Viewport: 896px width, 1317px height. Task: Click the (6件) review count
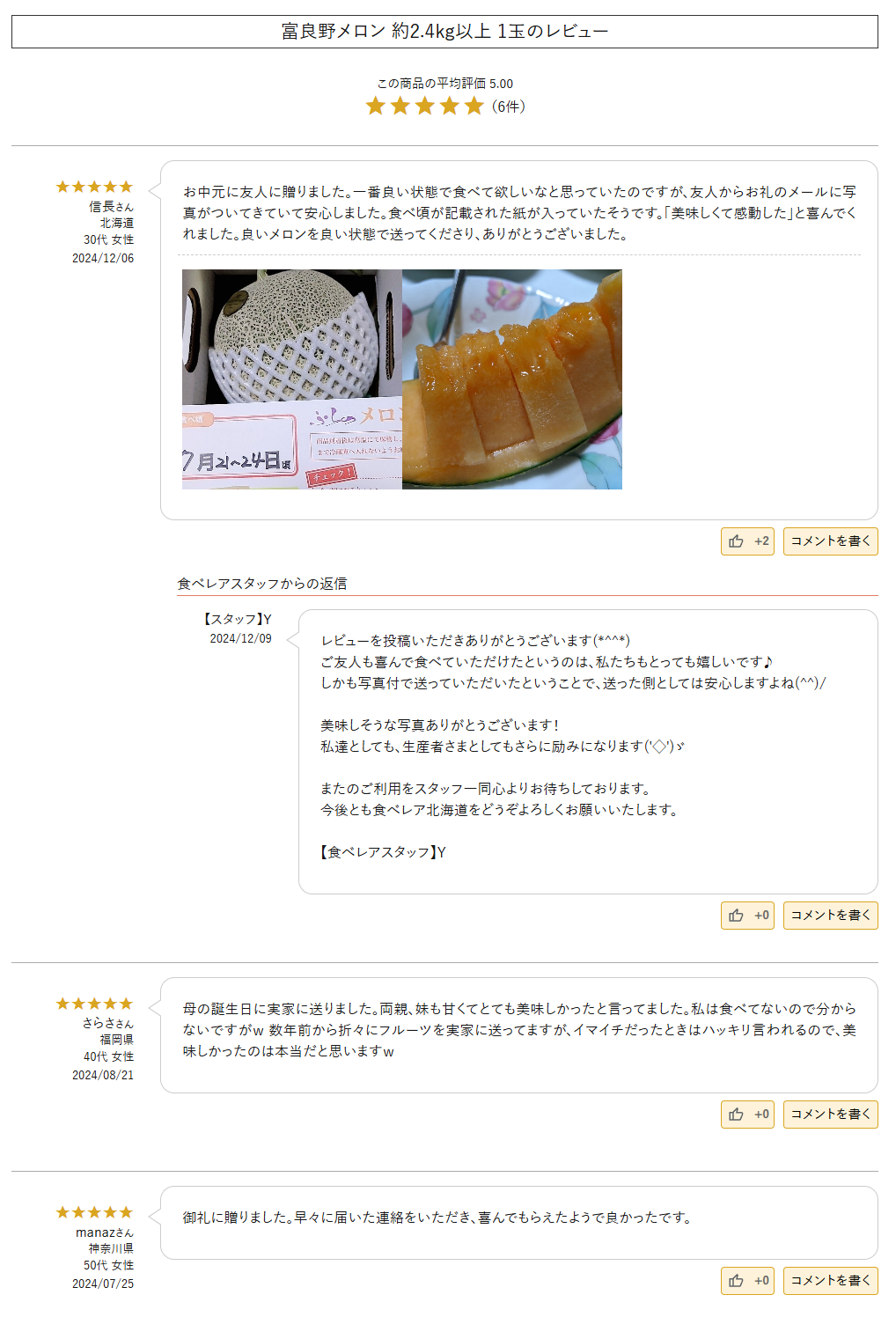click(509, 107)
